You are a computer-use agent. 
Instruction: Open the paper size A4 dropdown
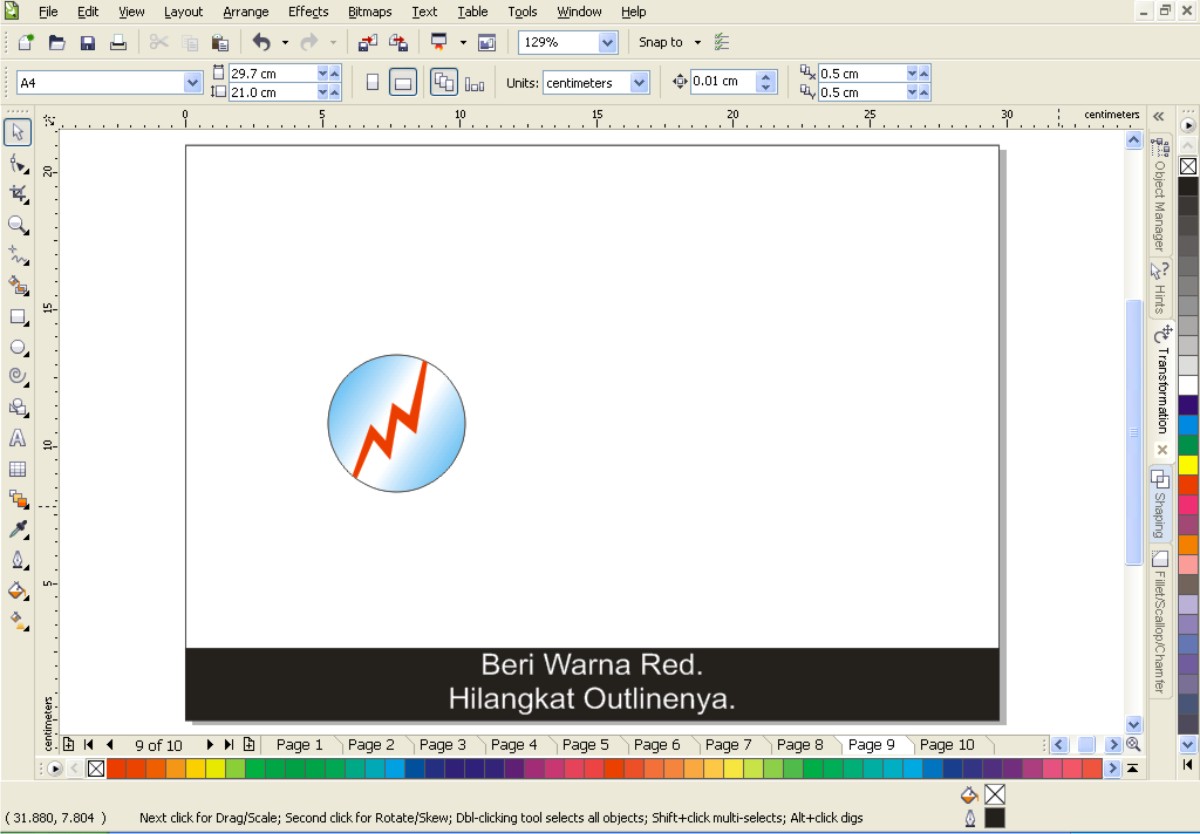(193, 83)
